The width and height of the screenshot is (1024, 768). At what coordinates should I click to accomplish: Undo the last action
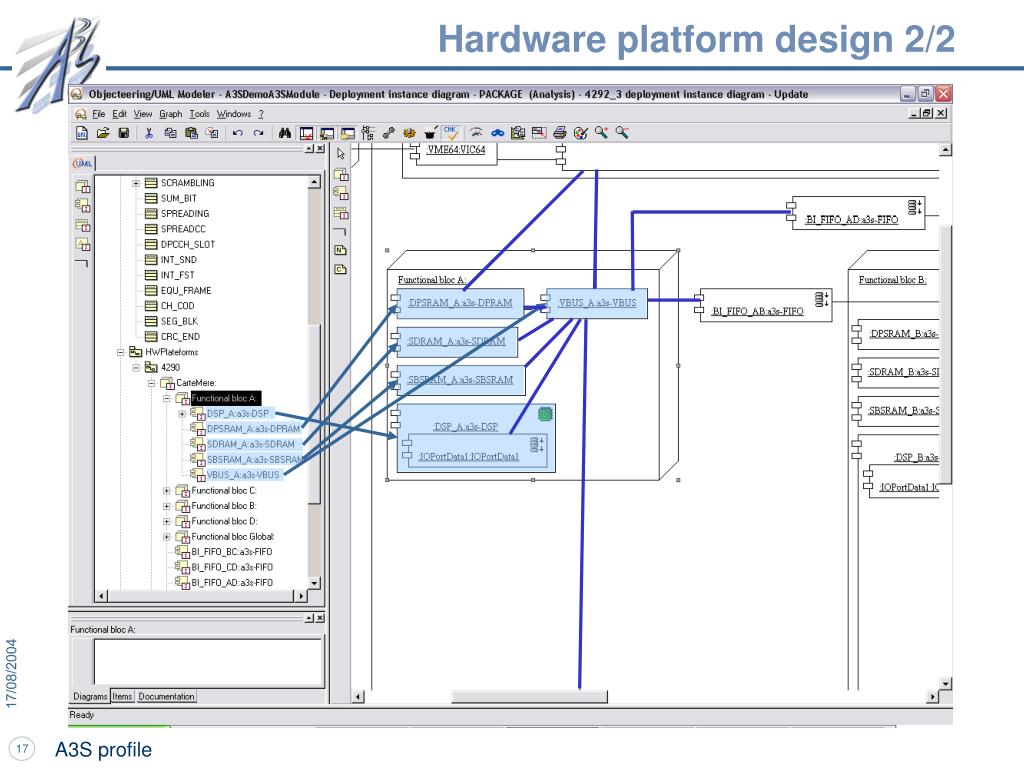(238, 133)
